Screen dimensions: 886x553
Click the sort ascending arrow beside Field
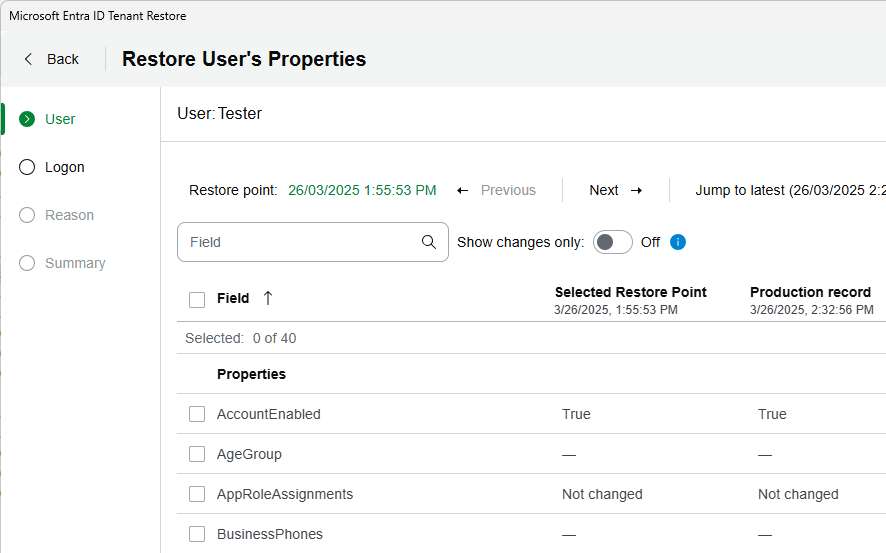coord(268,298)
